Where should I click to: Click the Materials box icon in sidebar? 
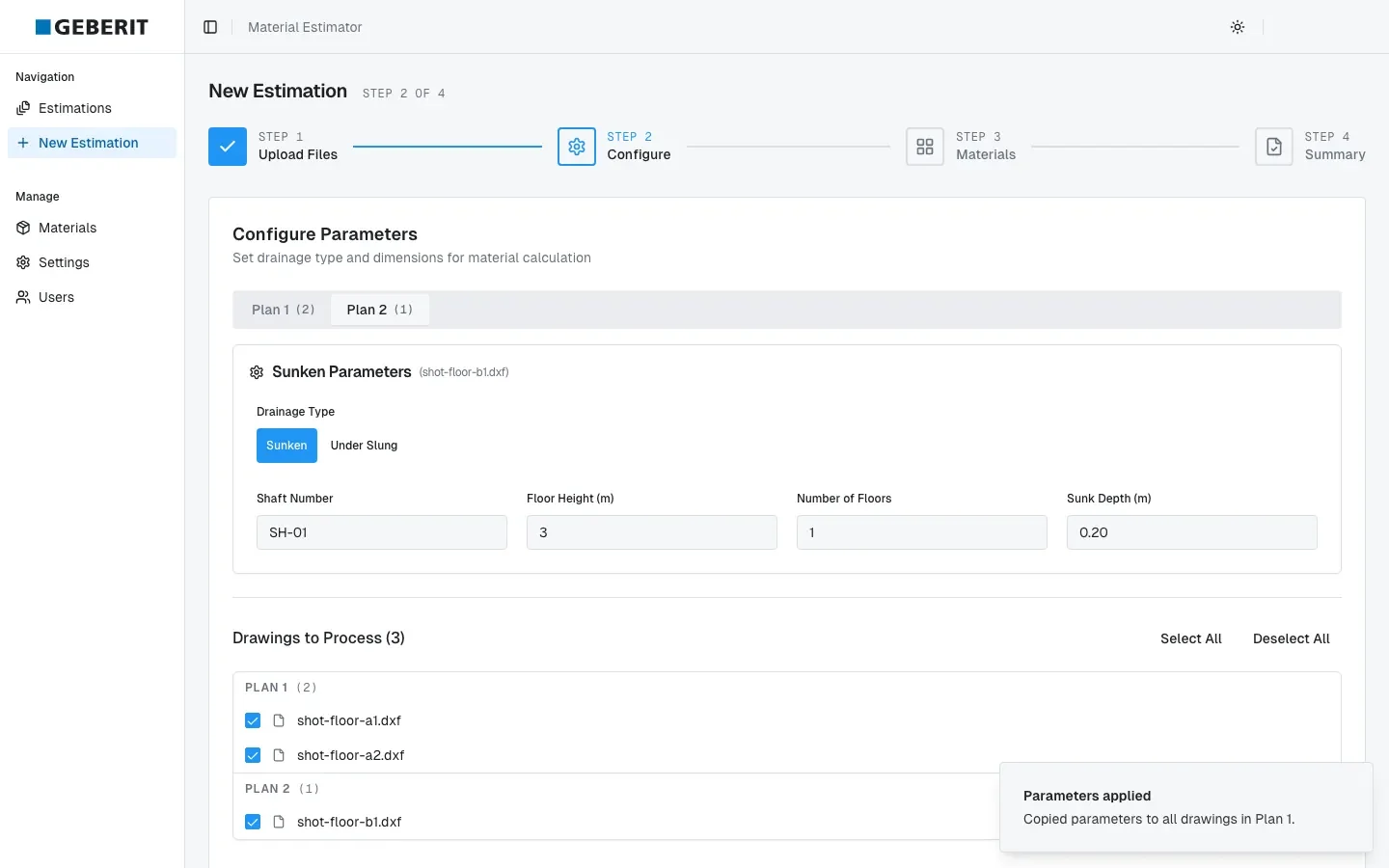(23, 228)
